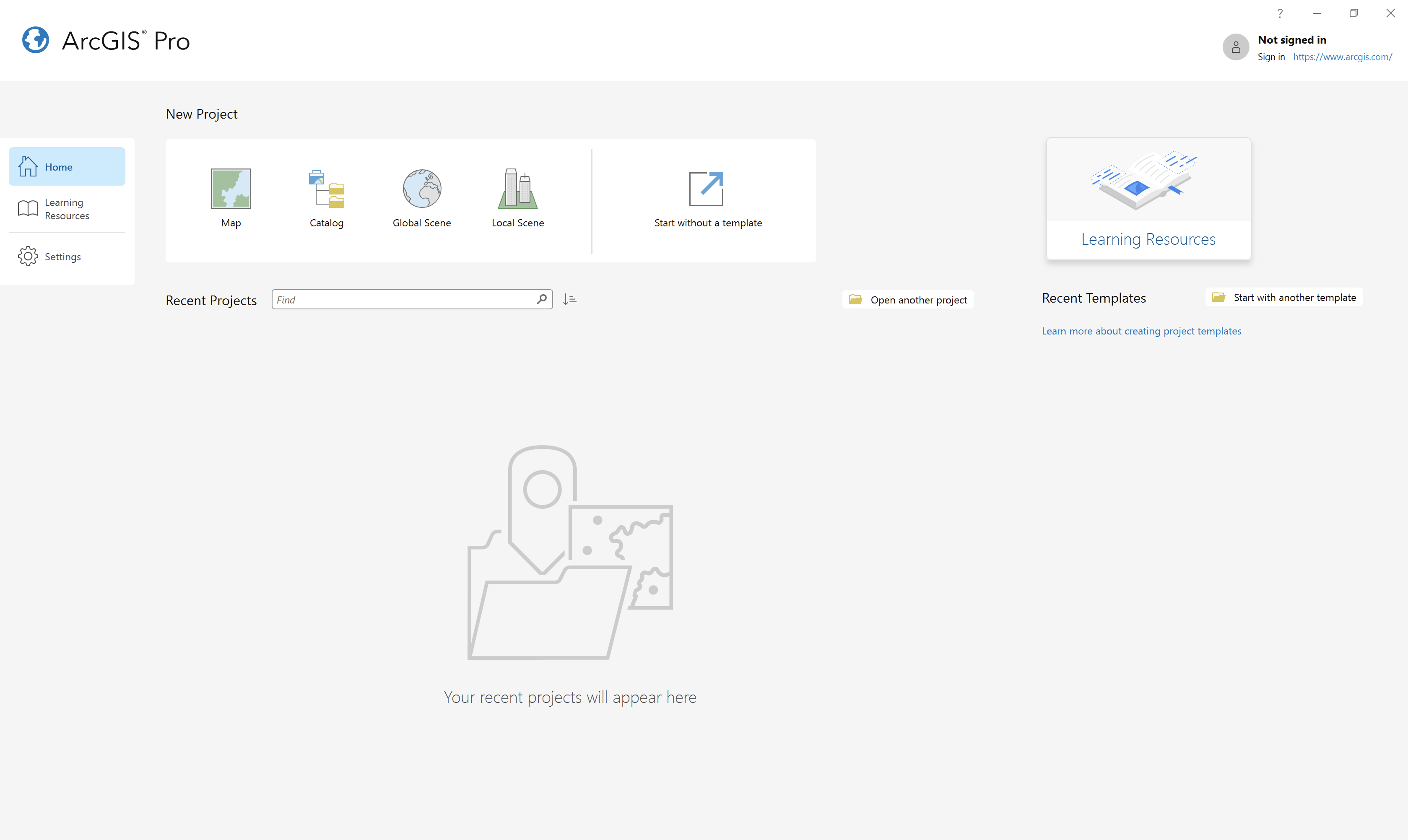
Task: Start with another template
Action: (x=1284, y=297)
